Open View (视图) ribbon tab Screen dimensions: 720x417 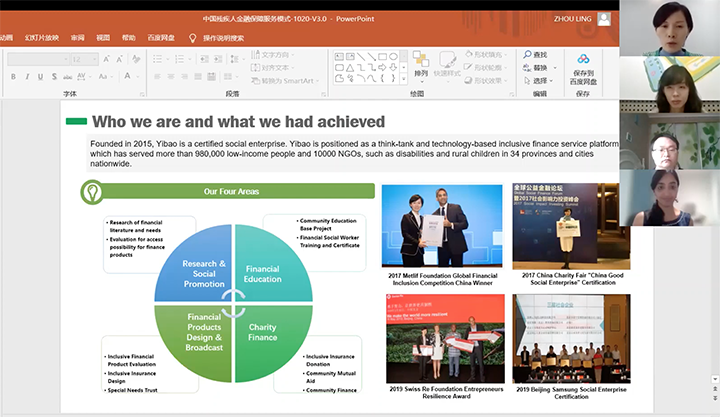pos(103,38)
